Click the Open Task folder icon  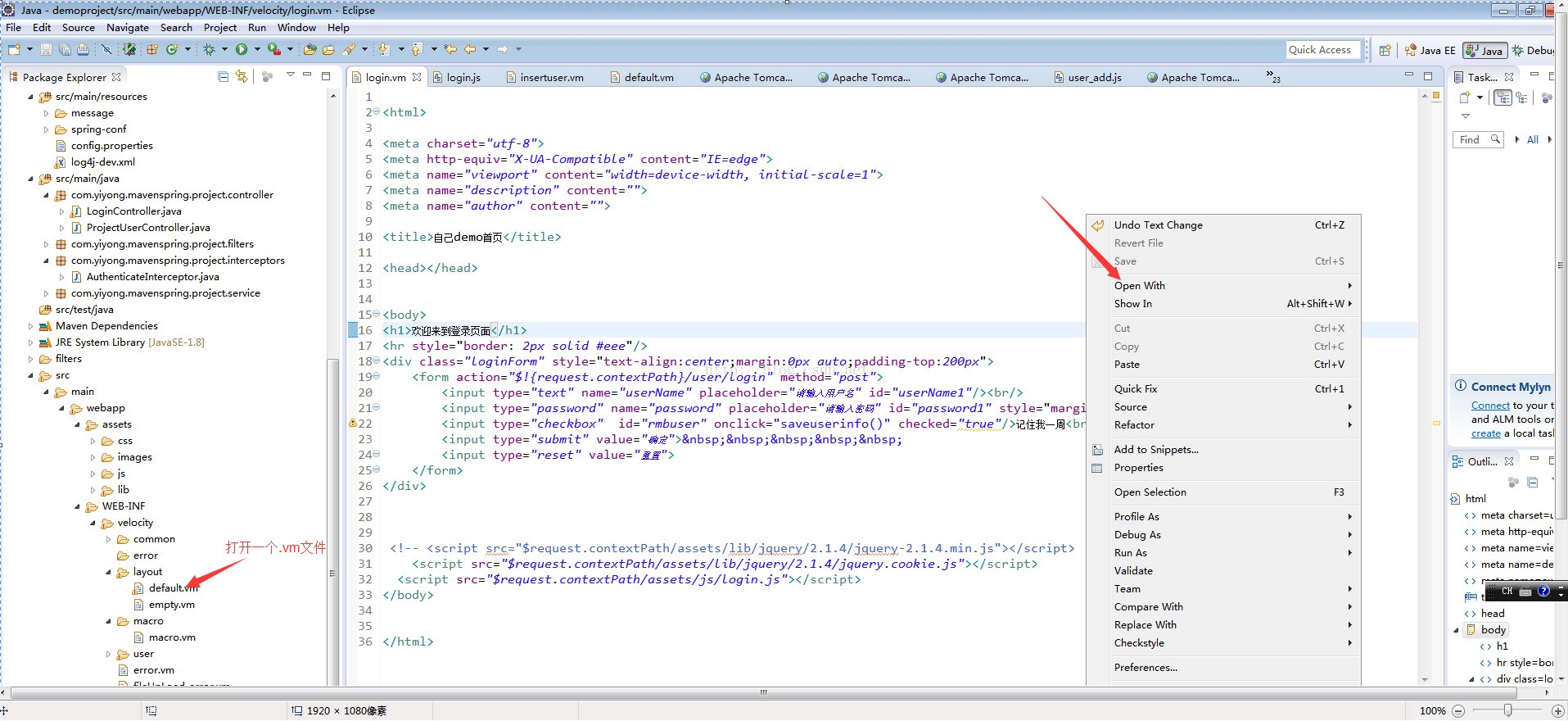(328, 50)
